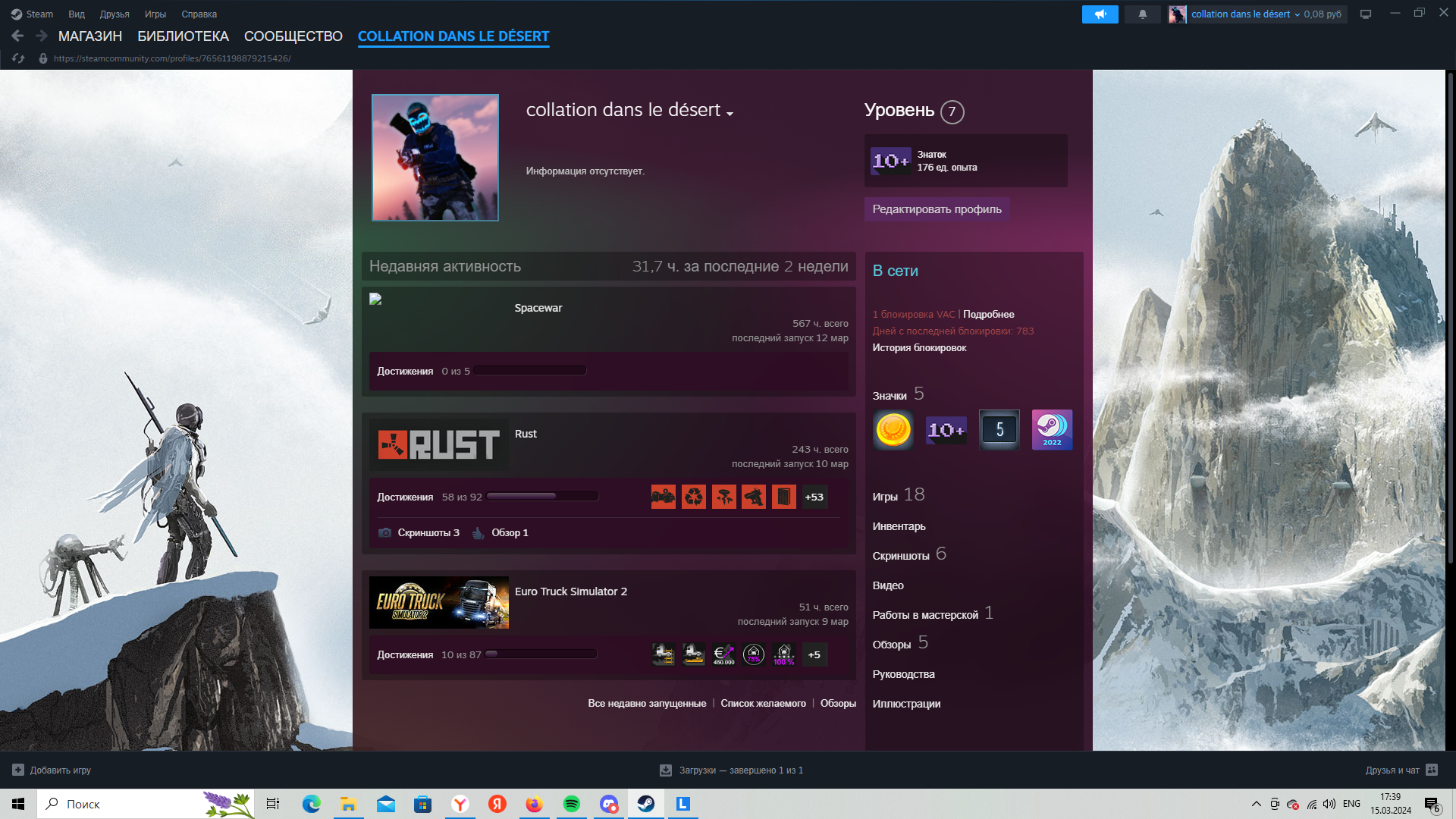The height and width of the screenshot is (819, 1456).
Task: Click Добавить игру at bottom left
Action: coord(61,770)
